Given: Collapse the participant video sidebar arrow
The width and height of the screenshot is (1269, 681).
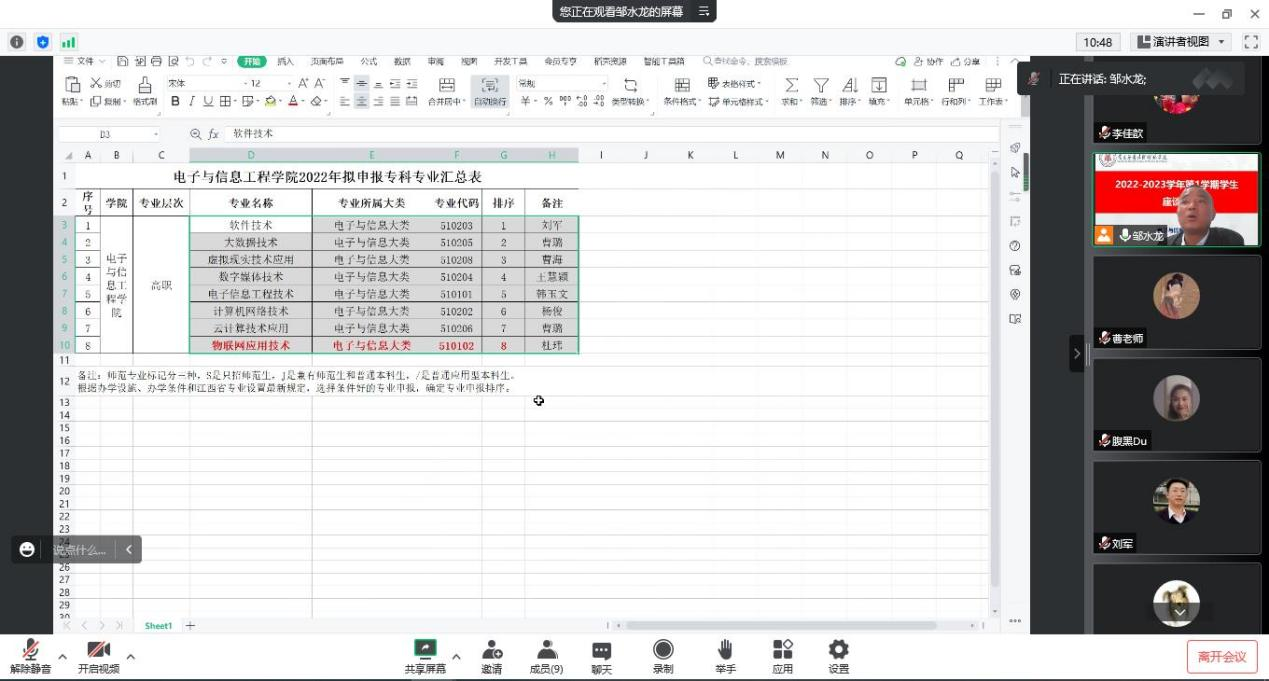Looking at the screenshot, I should [1077, 353].
